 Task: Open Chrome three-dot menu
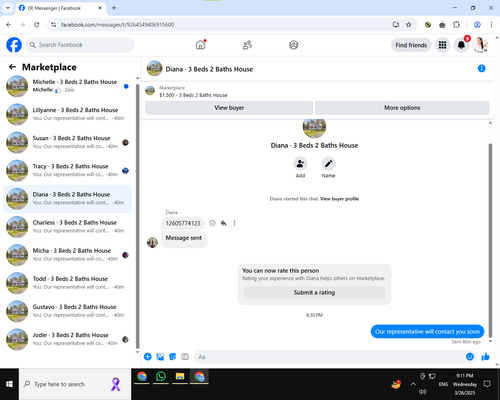[491, 25]
